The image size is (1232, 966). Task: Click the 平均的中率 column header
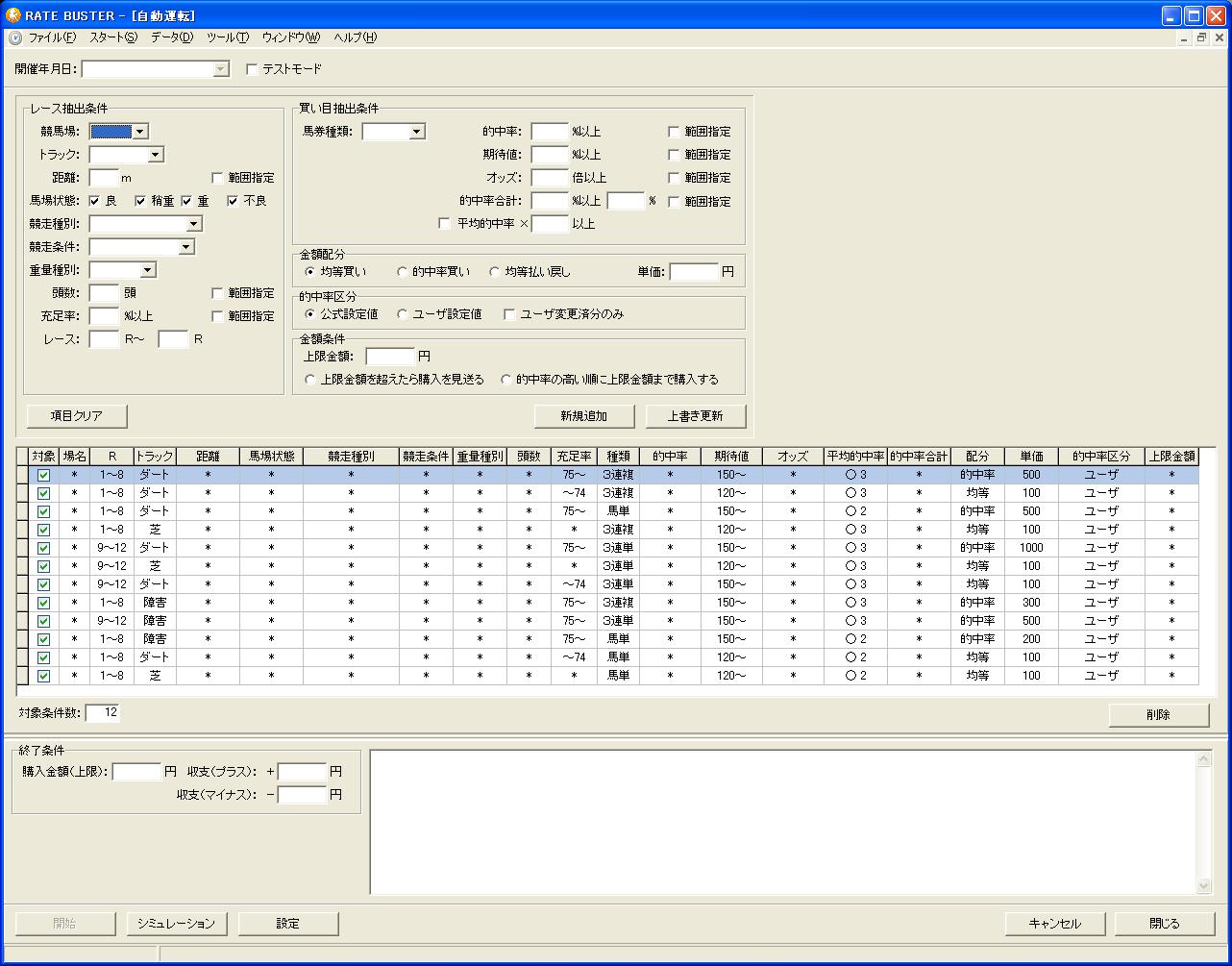pyautogui.click(x=855, y=457)
